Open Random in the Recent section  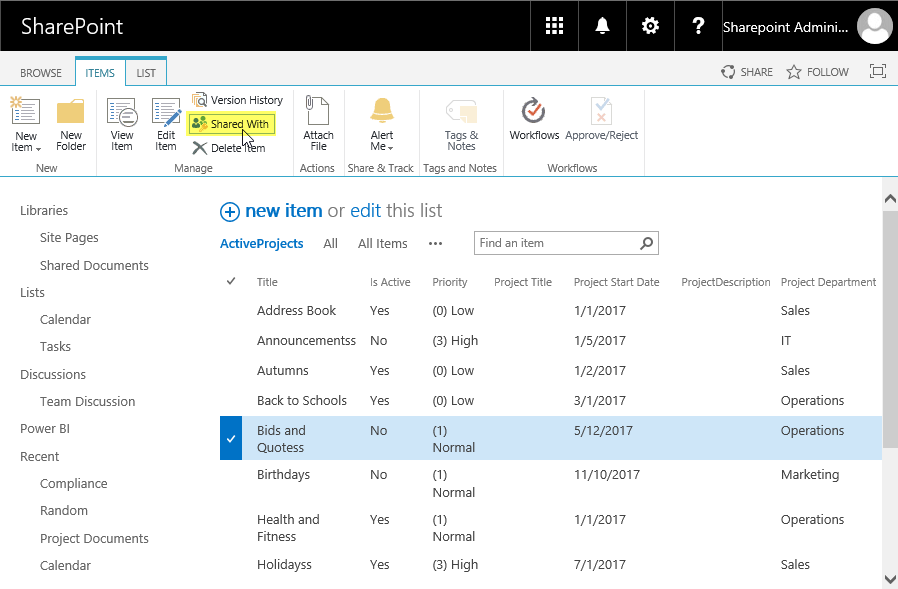[64, 511]
